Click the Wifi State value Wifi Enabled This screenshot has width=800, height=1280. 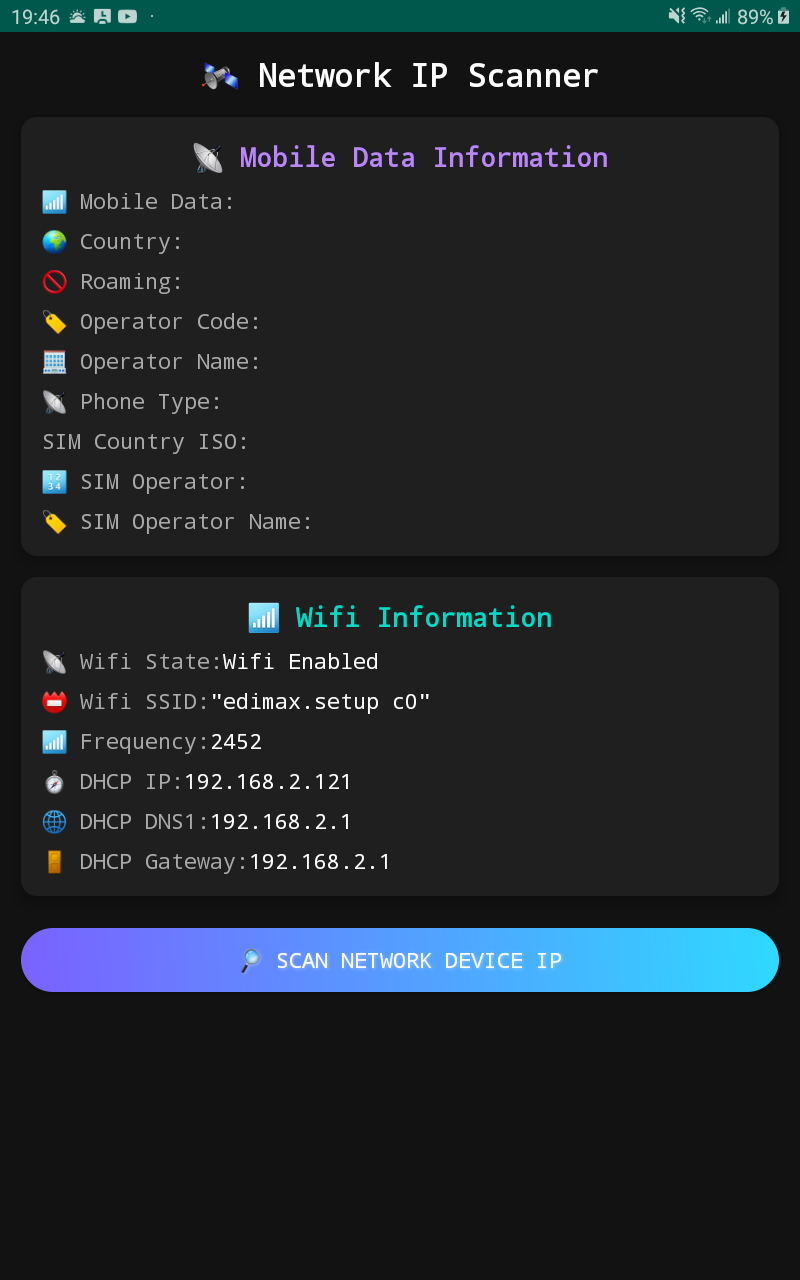[300, 662]
